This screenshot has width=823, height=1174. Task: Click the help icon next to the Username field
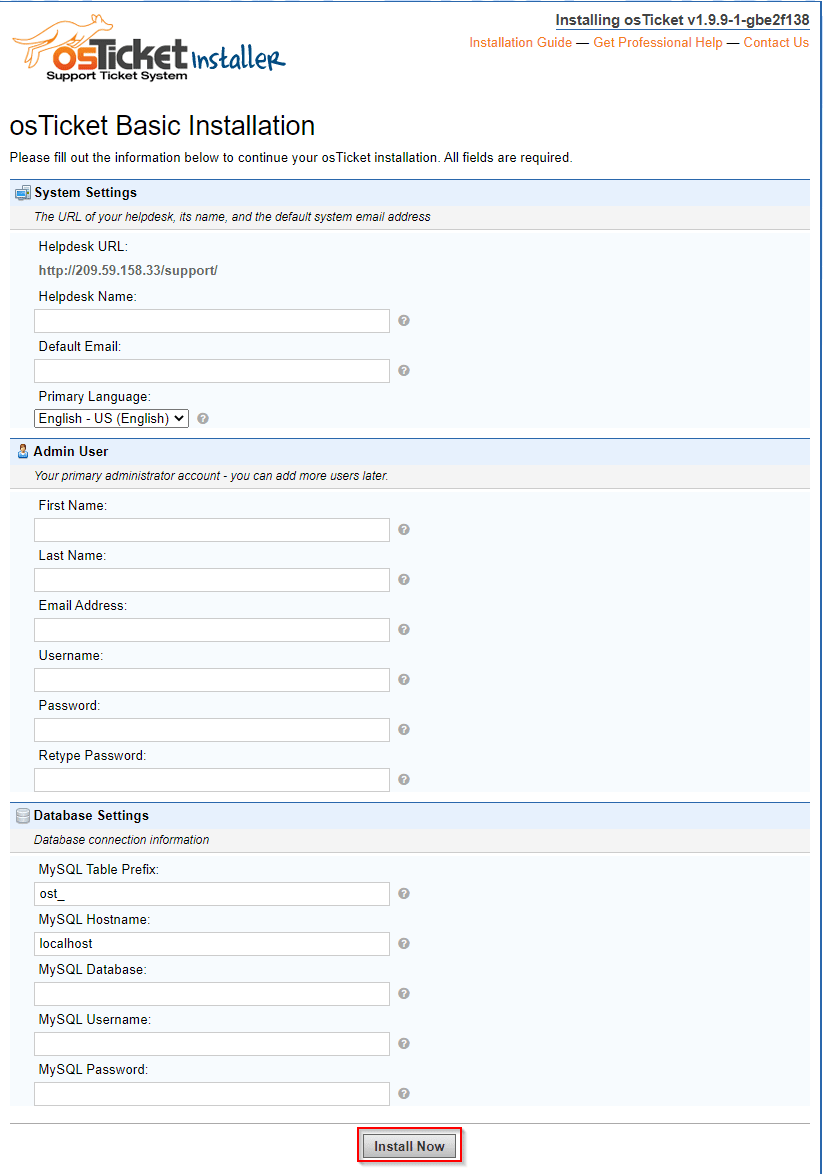click(403, 679)
